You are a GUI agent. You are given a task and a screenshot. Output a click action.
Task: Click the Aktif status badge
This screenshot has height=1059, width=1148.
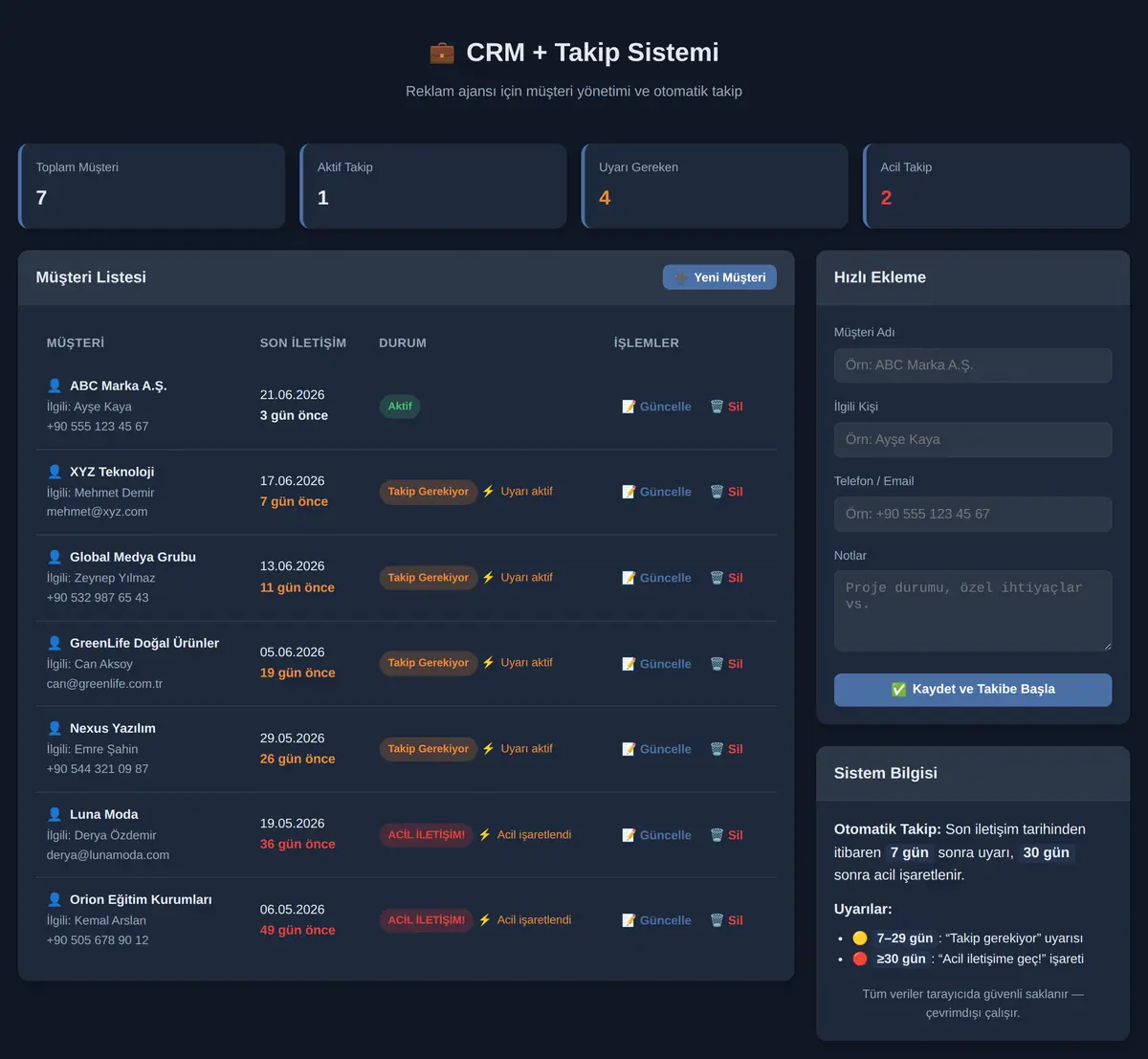click(x=400, y=407)
